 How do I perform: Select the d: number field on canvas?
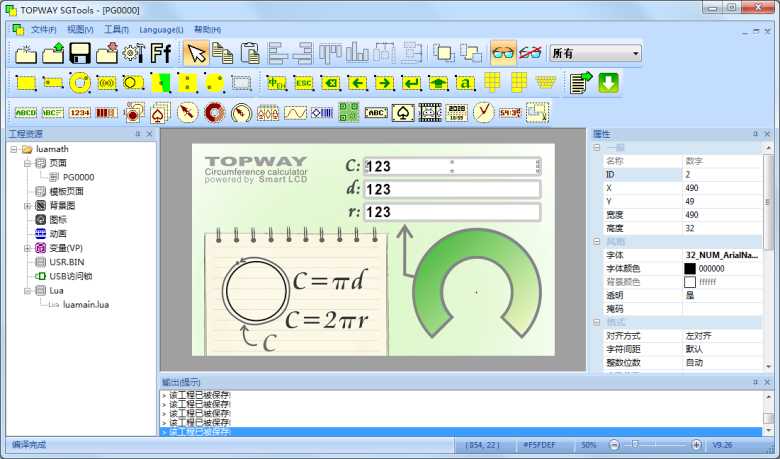452,189
